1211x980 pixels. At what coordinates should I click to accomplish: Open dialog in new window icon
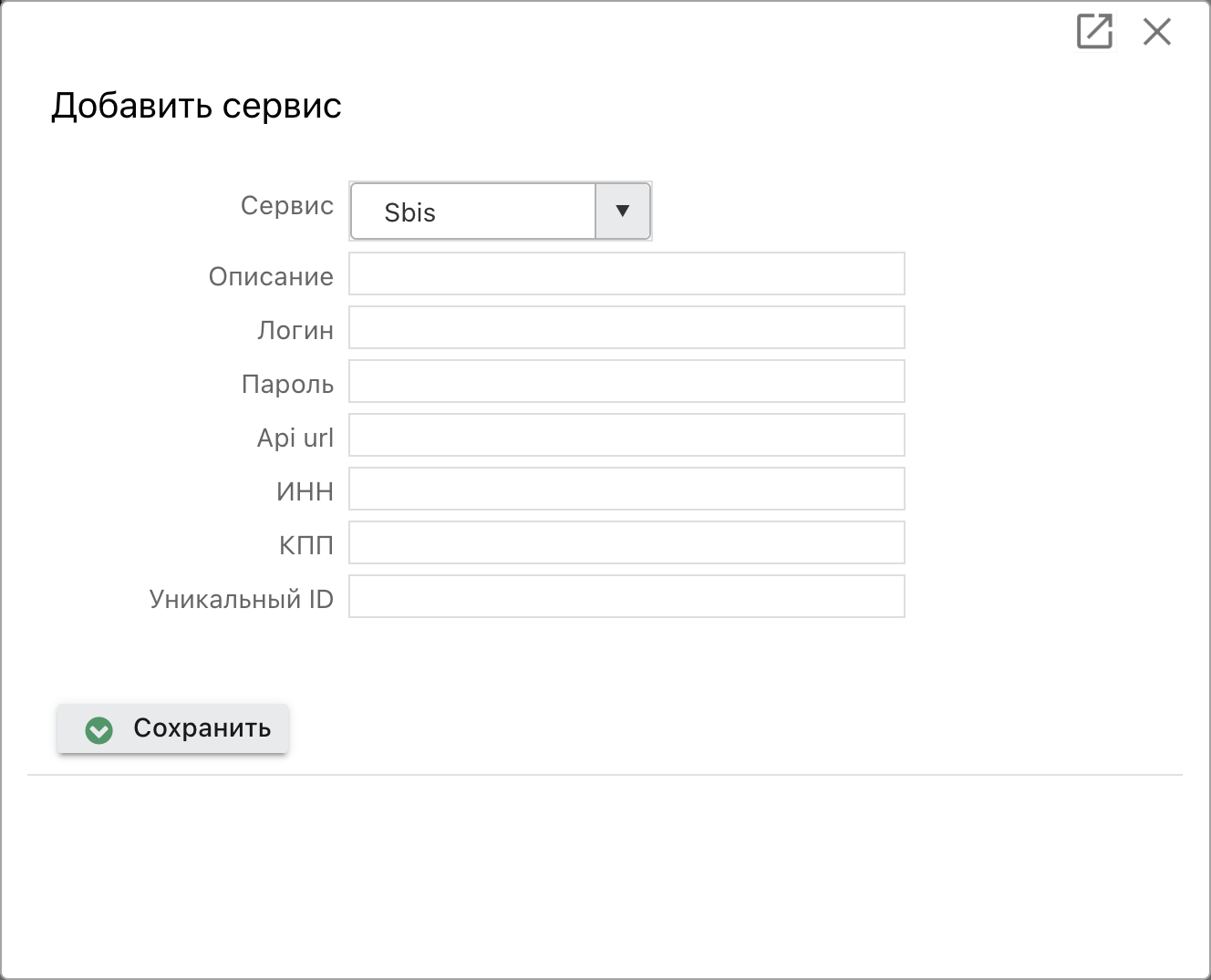coord(1094,31)
